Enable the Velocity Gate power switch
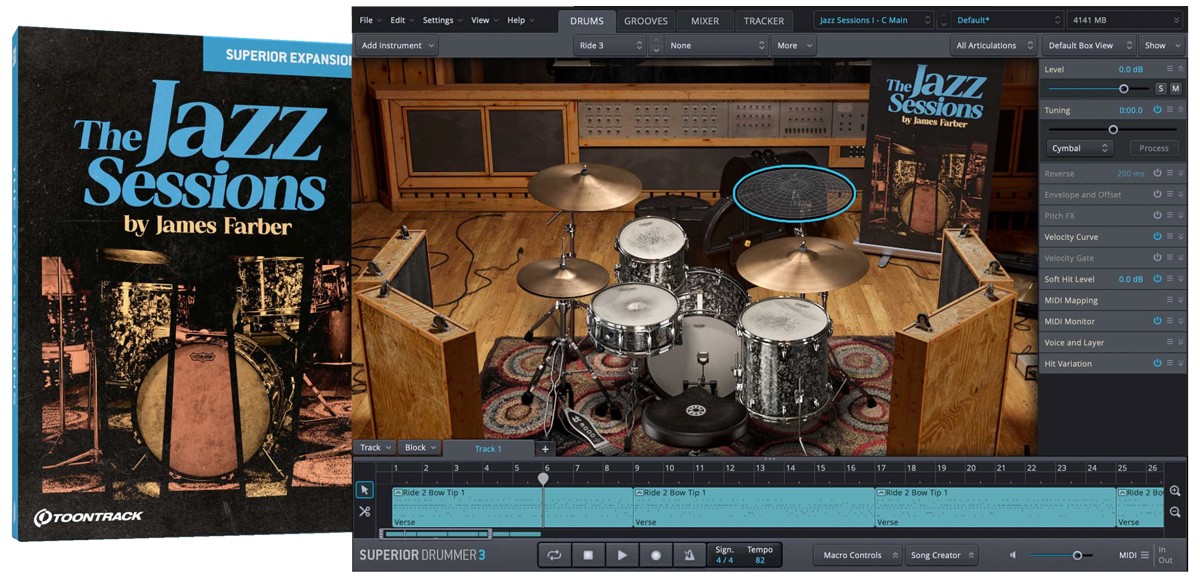 click(x=1157, y=258)
